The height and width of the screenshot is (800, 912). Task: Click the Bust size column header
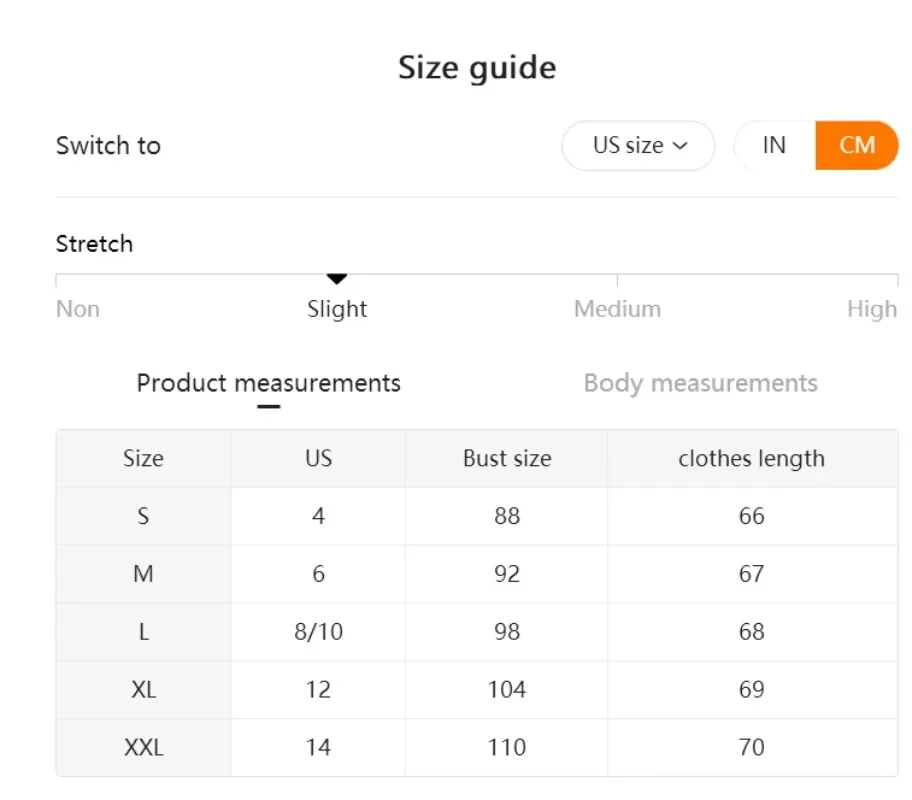click(x=507, y=459)
